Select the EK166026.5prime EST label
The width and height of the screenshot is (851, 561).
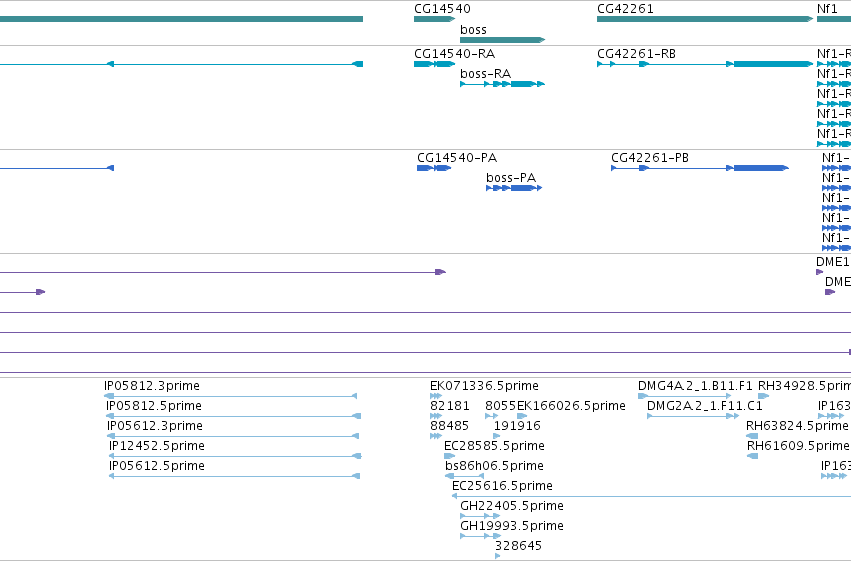pyautogui.click(x=571, y=406)
